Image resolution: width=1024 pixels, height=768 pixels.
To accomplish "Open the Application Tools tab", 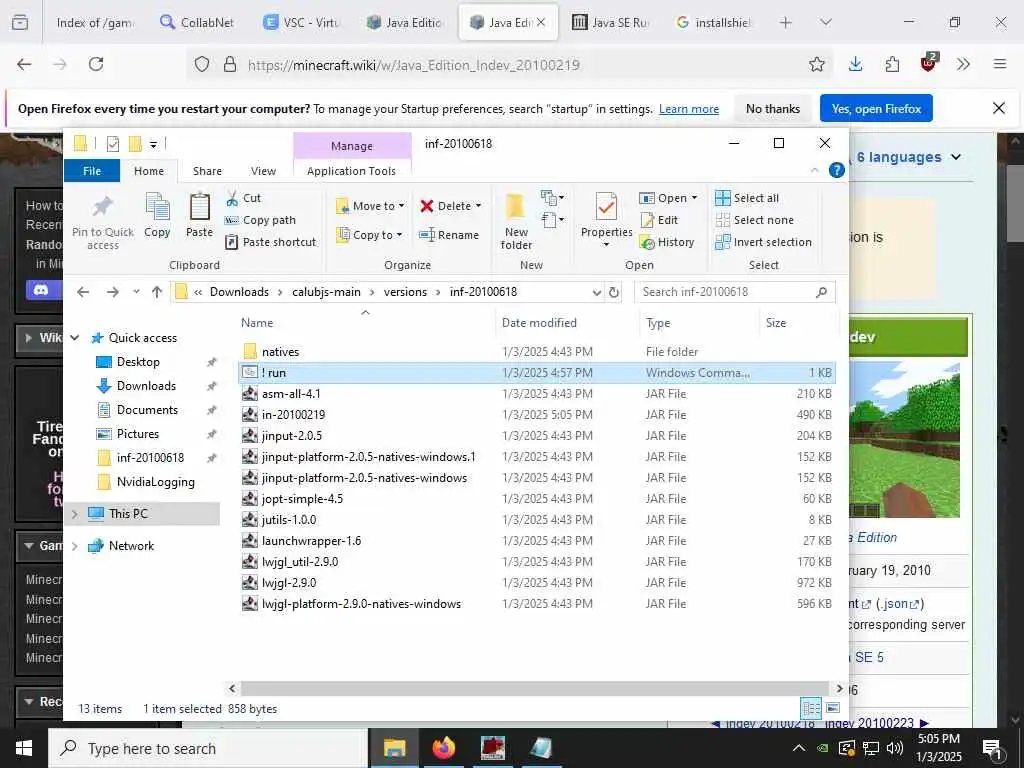I will 351,170.
